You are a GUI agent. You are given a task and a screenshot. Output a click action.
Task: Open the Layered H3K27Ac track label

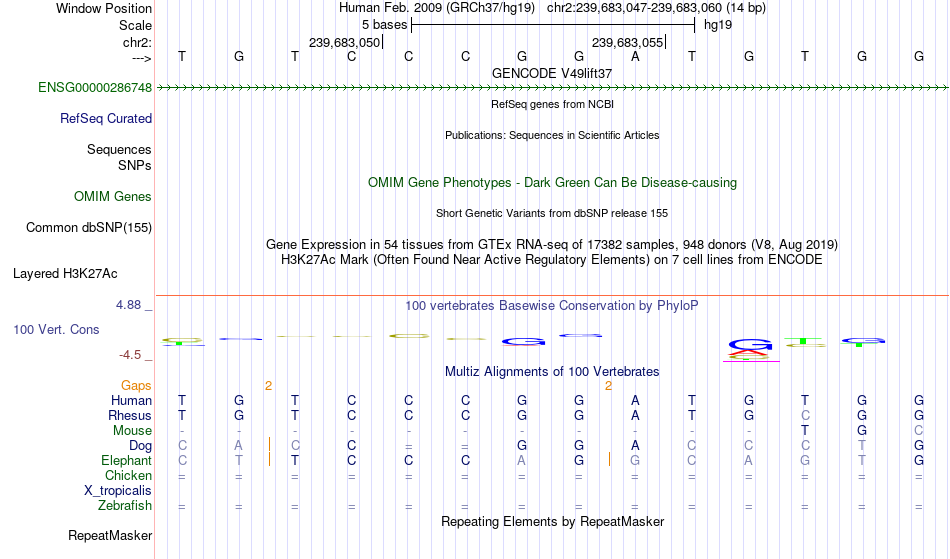click(x=65, y=274)
